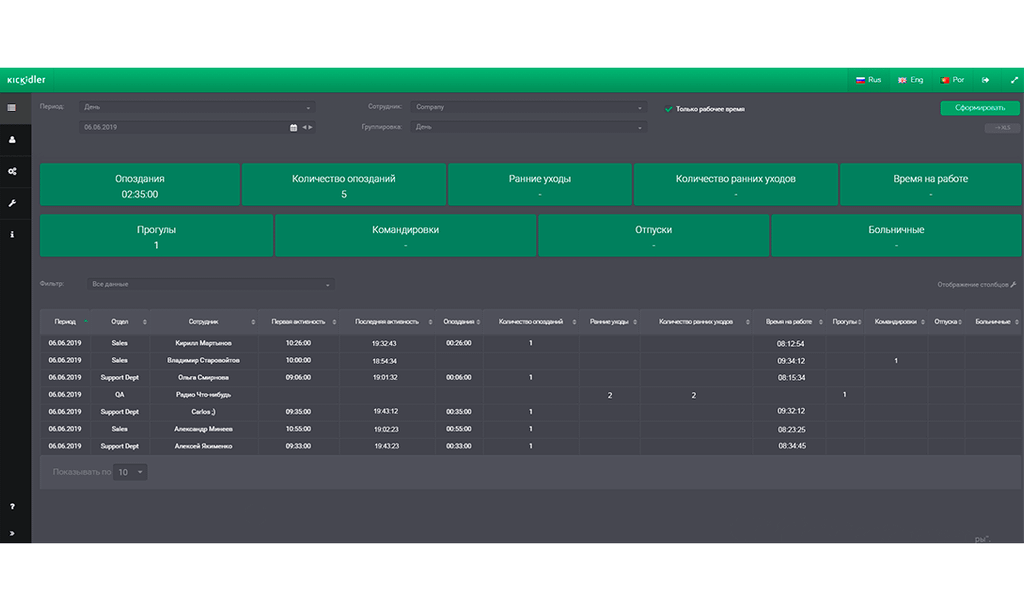The width and height of the screenshot is (1024, 611).
Task: Select employee 'Радио Что-нибудь' in table
Action: 204,395
